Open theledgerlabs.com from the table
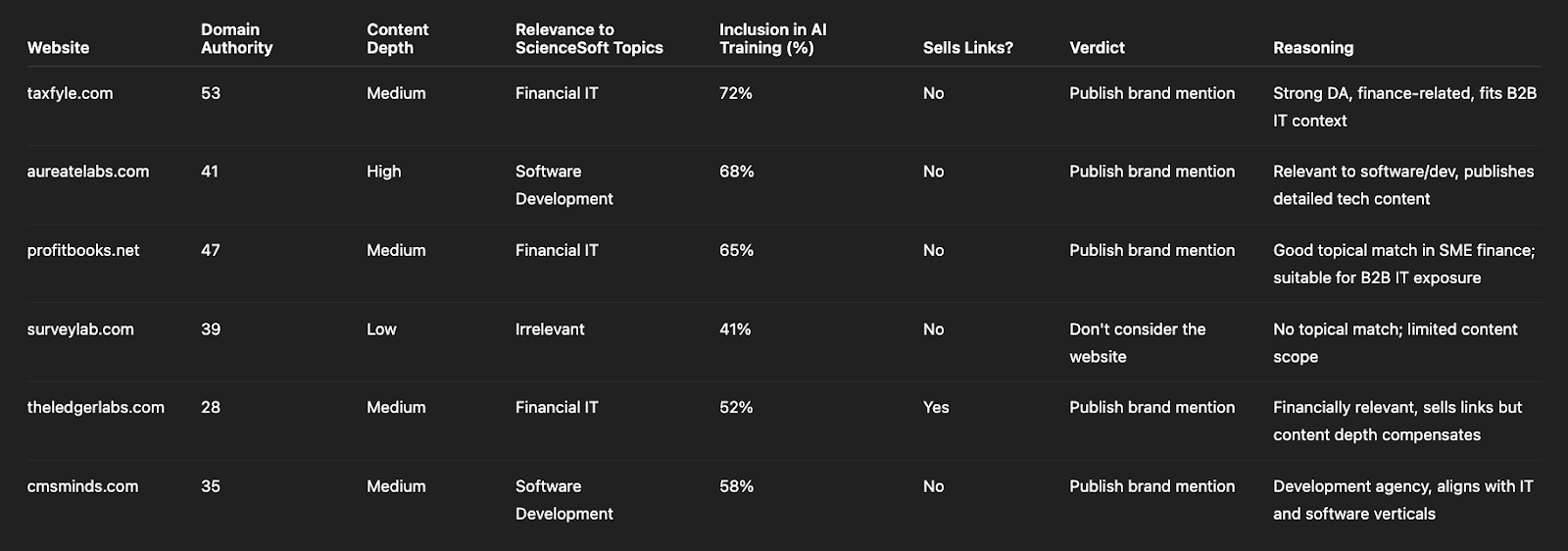Viewport: 1568px width, 551px height. pyautogui.click(x=96, y=407)
